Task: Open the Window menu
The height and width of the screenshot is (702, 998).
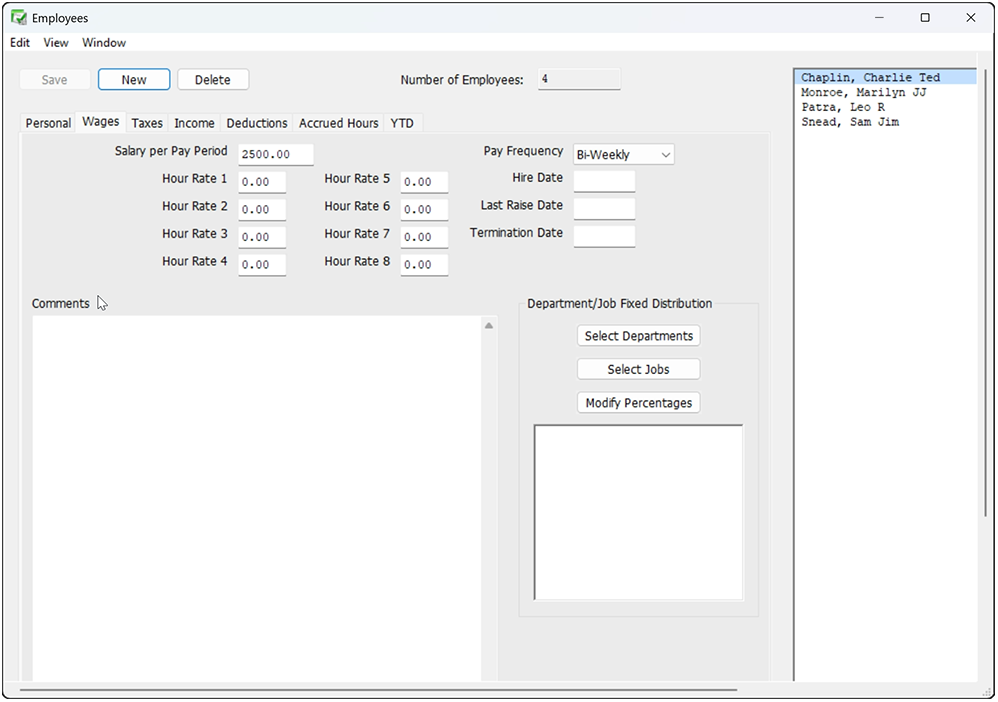Action: tap(104, 43)
